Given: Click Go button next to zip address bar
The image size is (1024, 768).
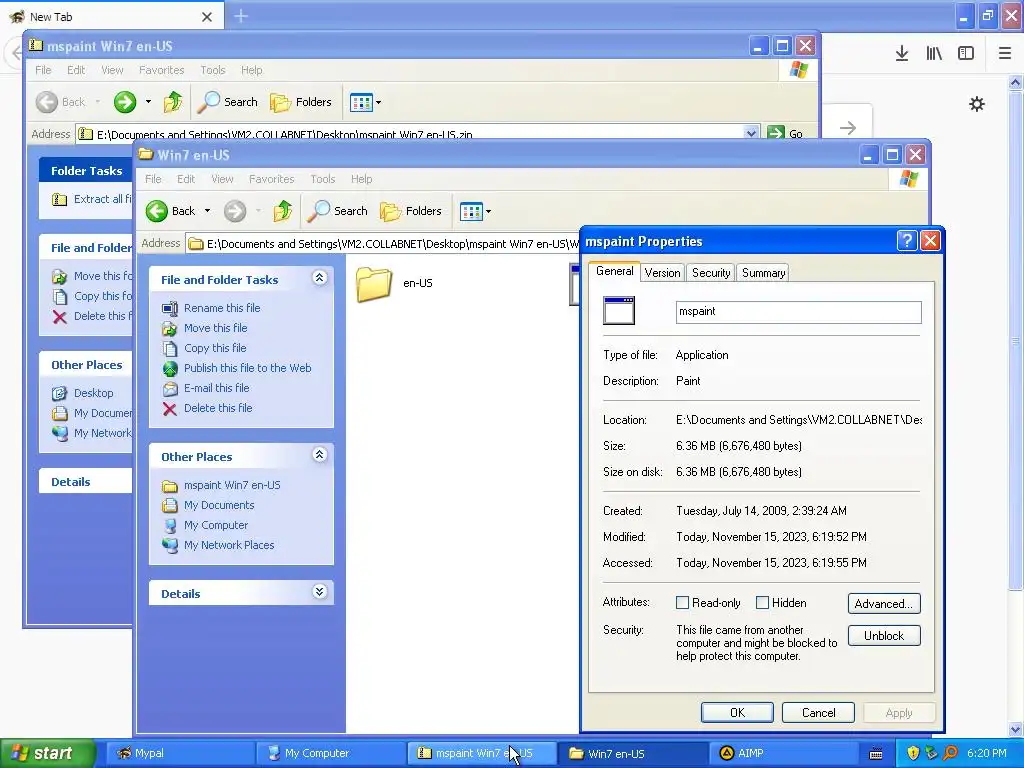Looking at the screenshot, I should tap(785, 133).
